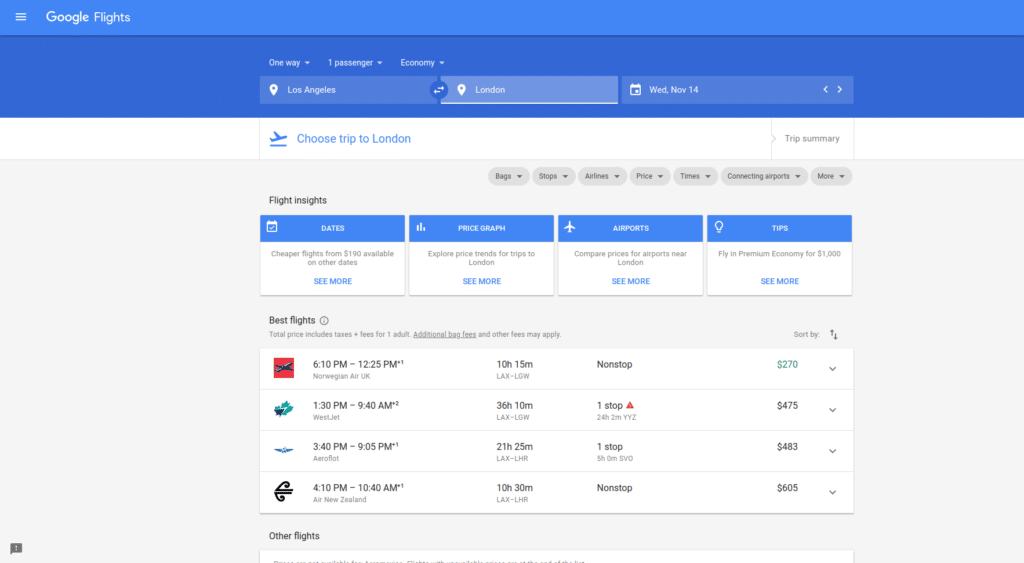Screen dimensions: 1024x563
Task: Open the Airlines filter
Action: 602,176
